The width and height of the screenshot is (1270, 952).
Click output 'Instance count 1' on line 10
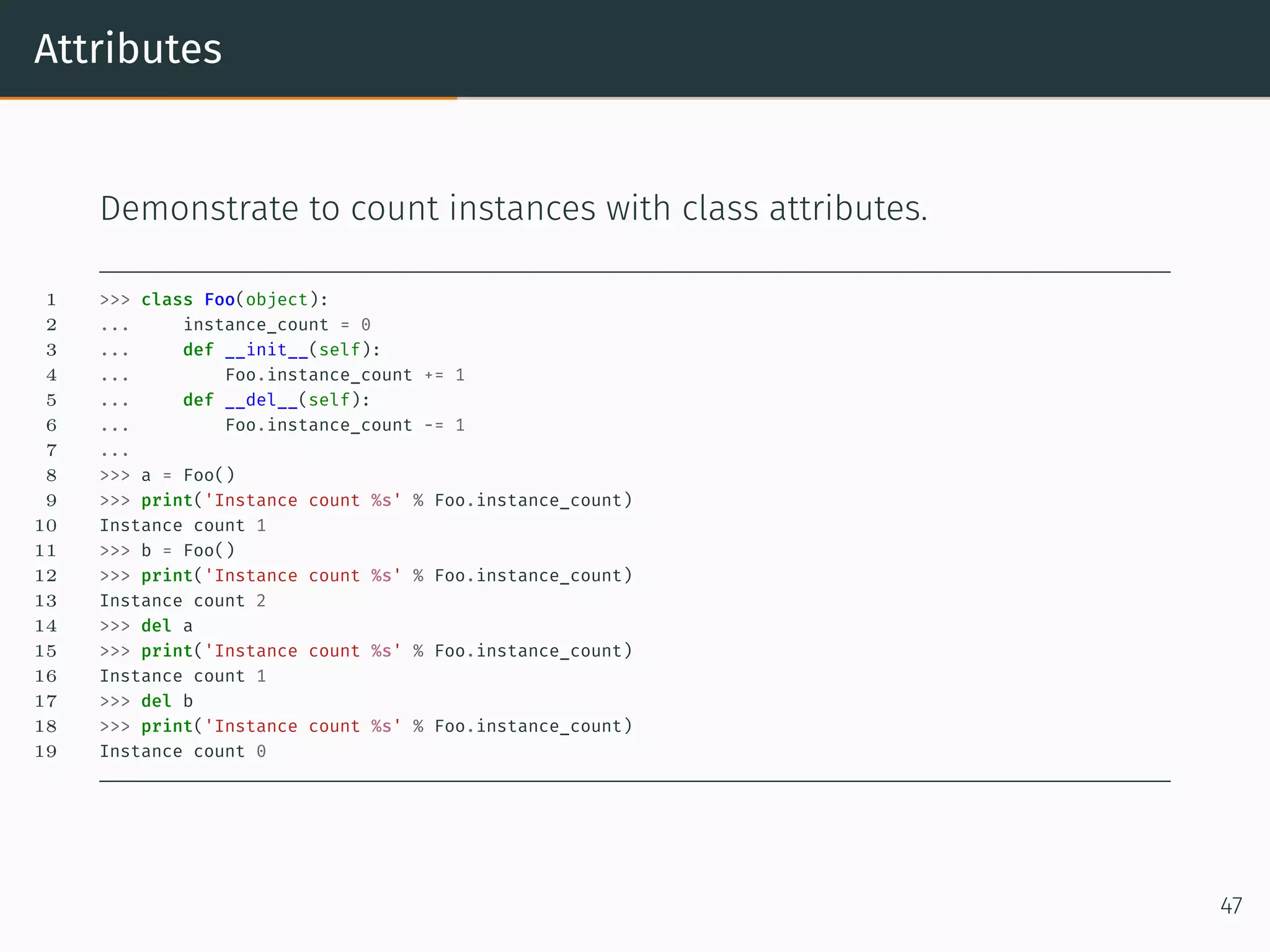click(183, 526)
